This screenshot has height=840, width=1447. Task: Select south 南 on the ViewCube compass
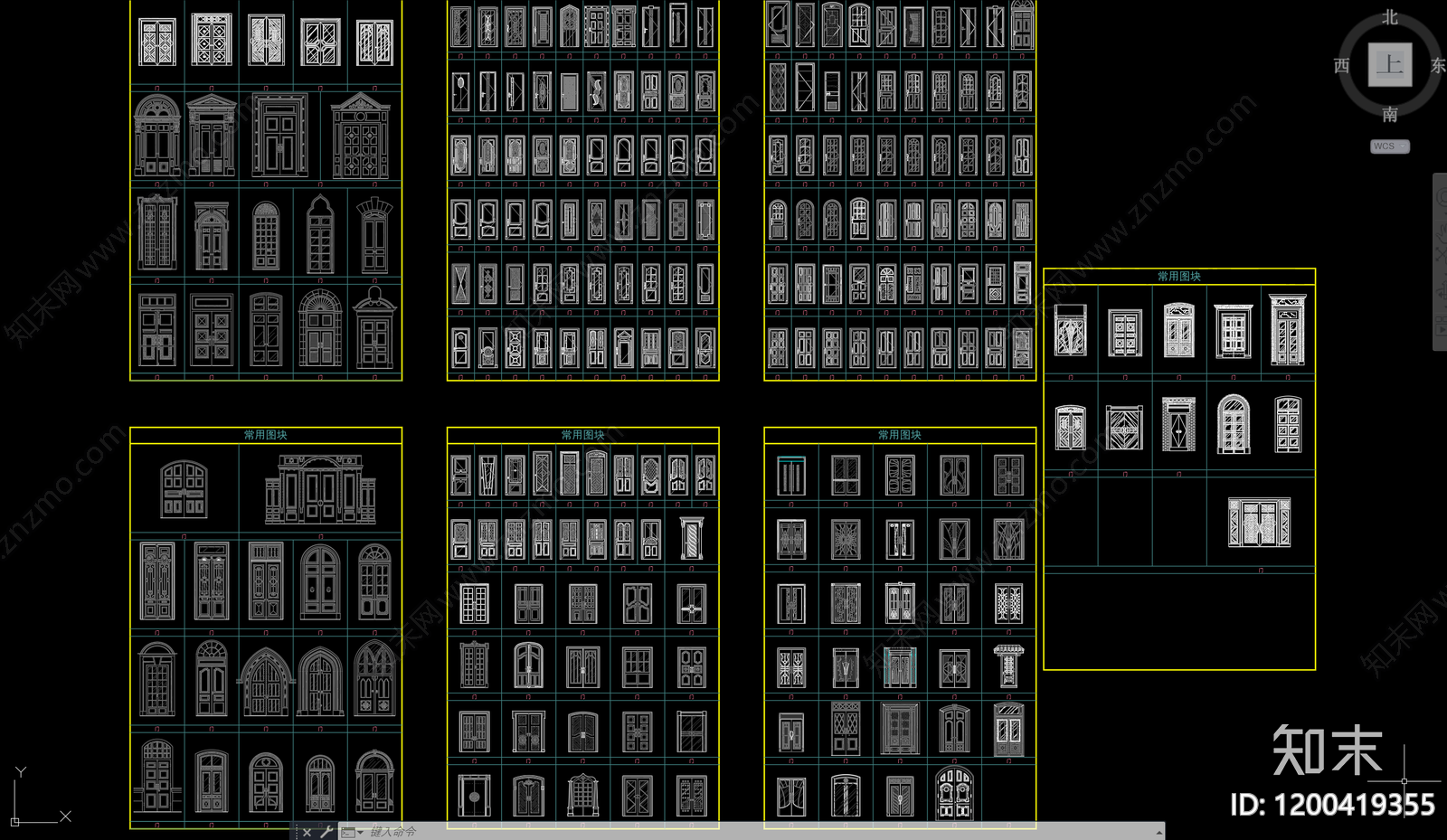pyautogui.click(x=1390, y=115)
